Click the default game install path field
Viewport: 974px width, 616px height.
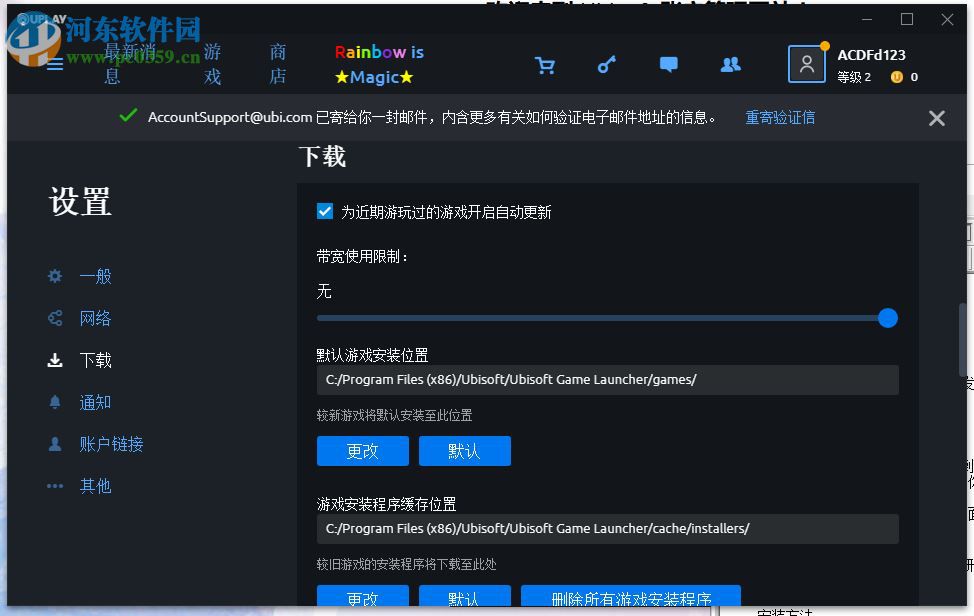coord(607,380)
